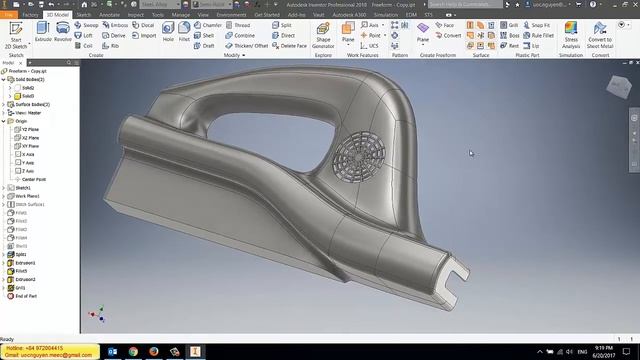The image size is (640, 360).
Task: Expand the Work Plane1 node
Action: click(x=4, y=196)
